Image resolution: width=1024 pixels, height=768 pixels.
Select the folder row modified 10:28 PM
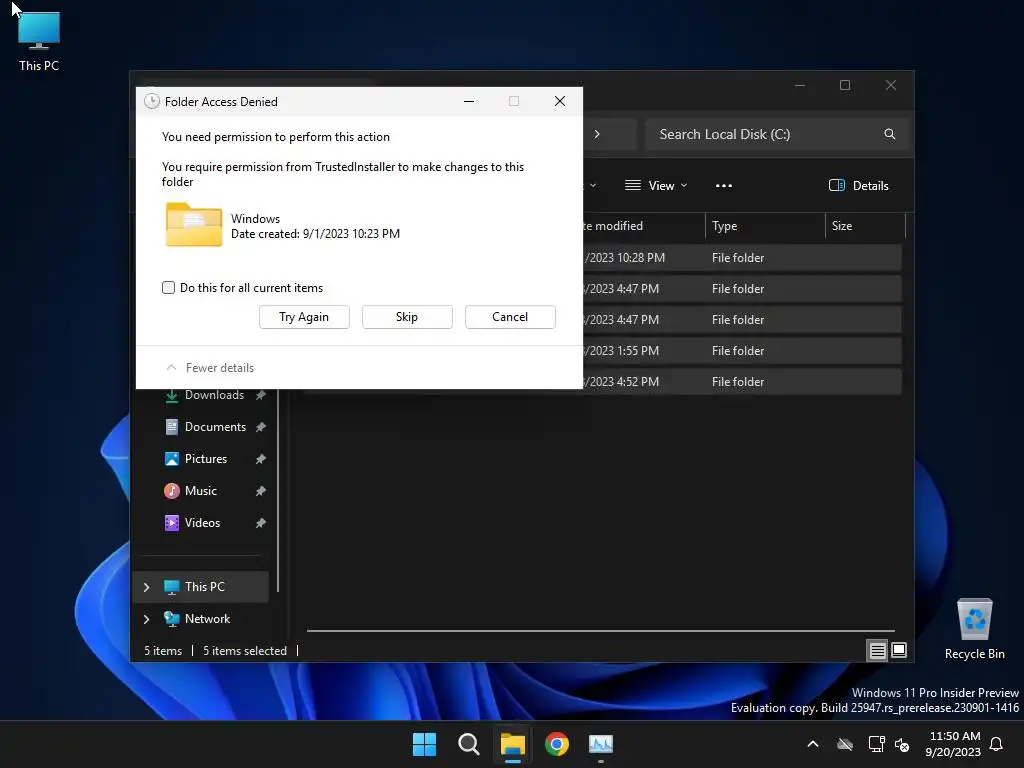click(741, 257)
